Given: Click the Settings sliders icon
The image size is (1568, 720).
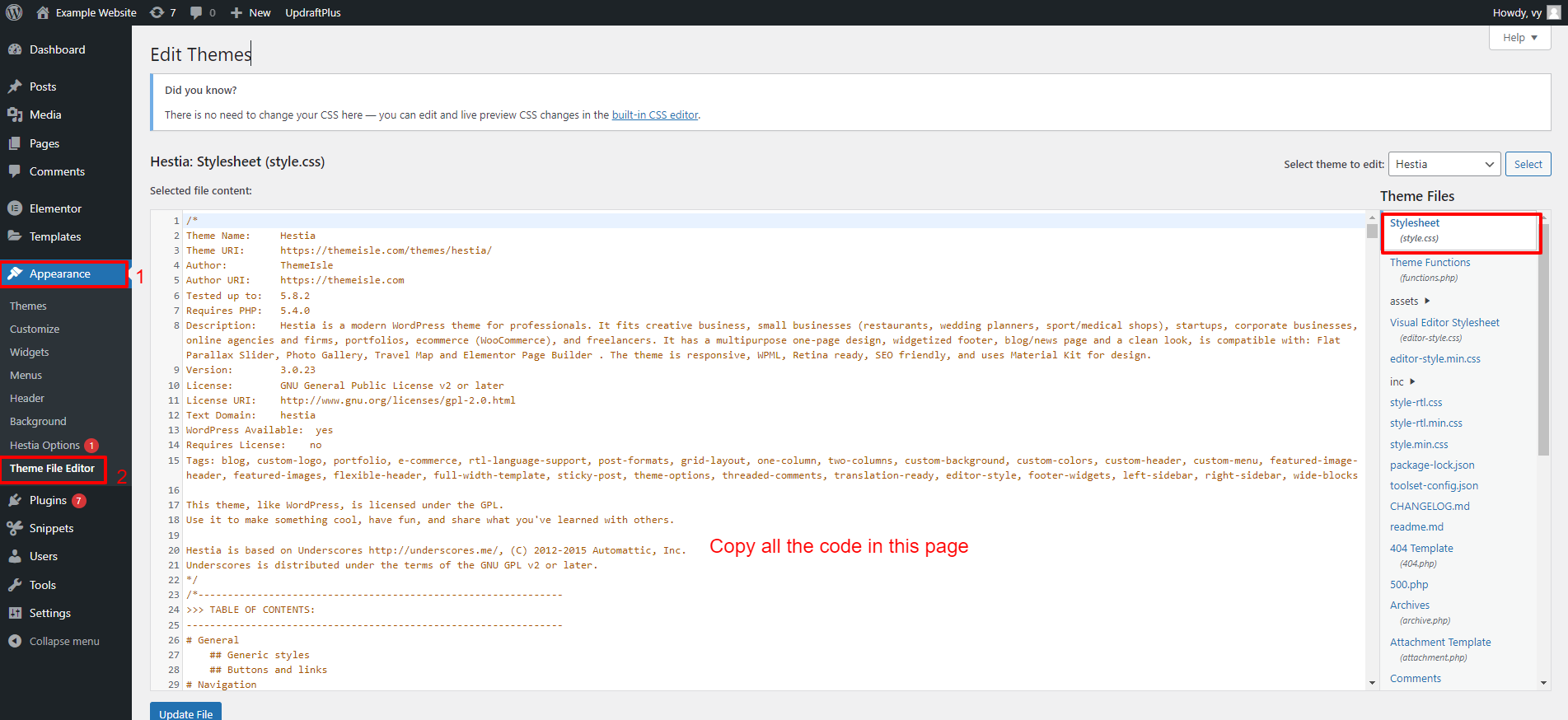Looking at the screenshot, I should 15,613.
